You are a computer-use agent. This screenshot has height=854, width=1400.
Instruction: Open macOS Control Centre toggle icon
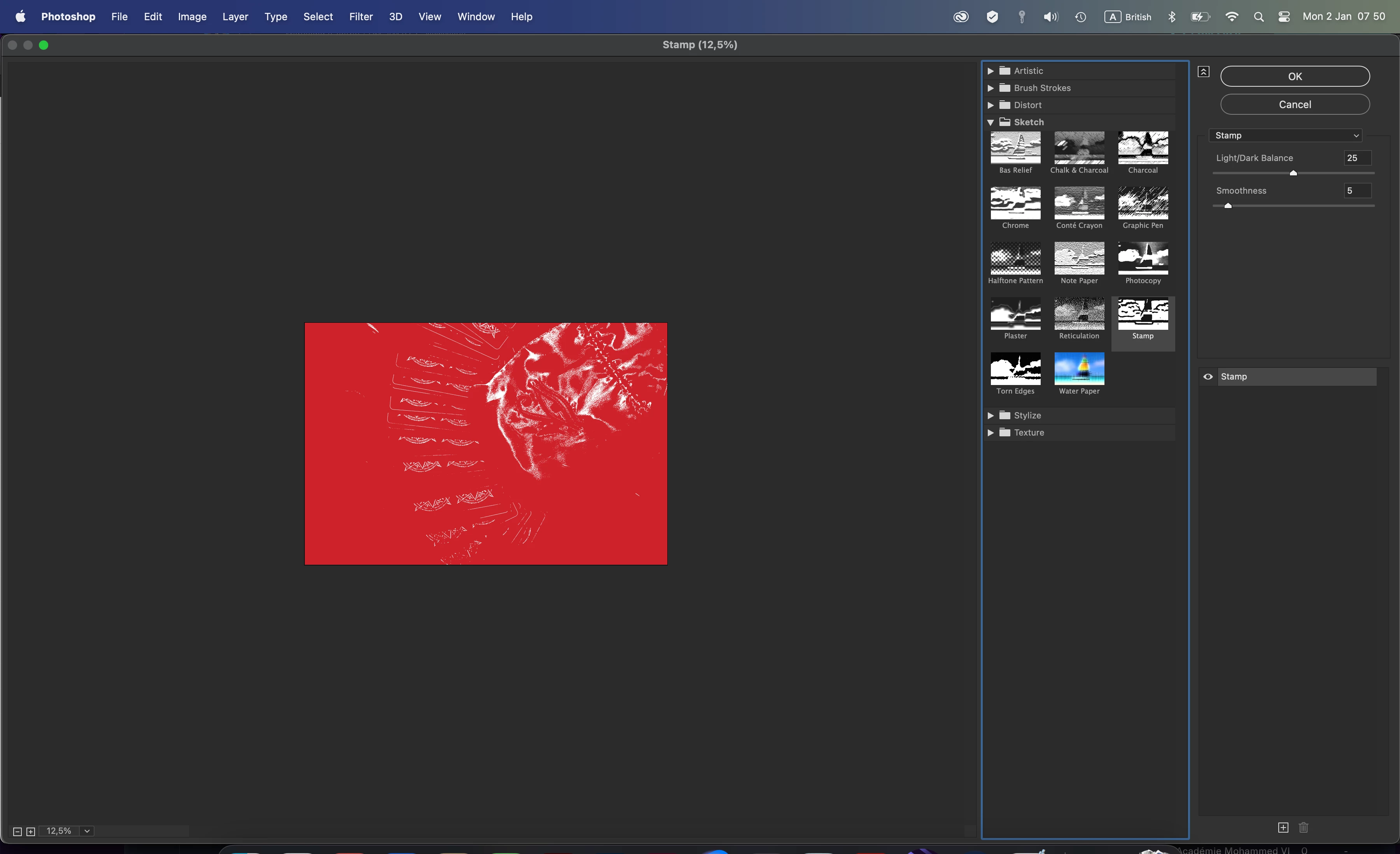(x=1283, y=17)
